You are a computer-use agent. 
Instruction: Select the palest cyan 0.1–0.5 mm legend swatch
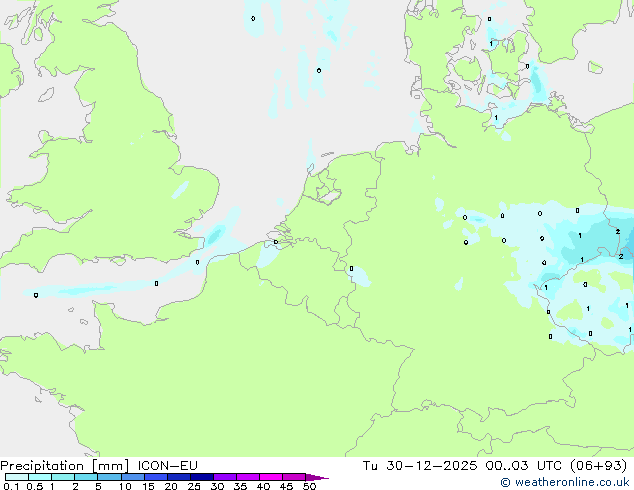click(x=17, y=477)
